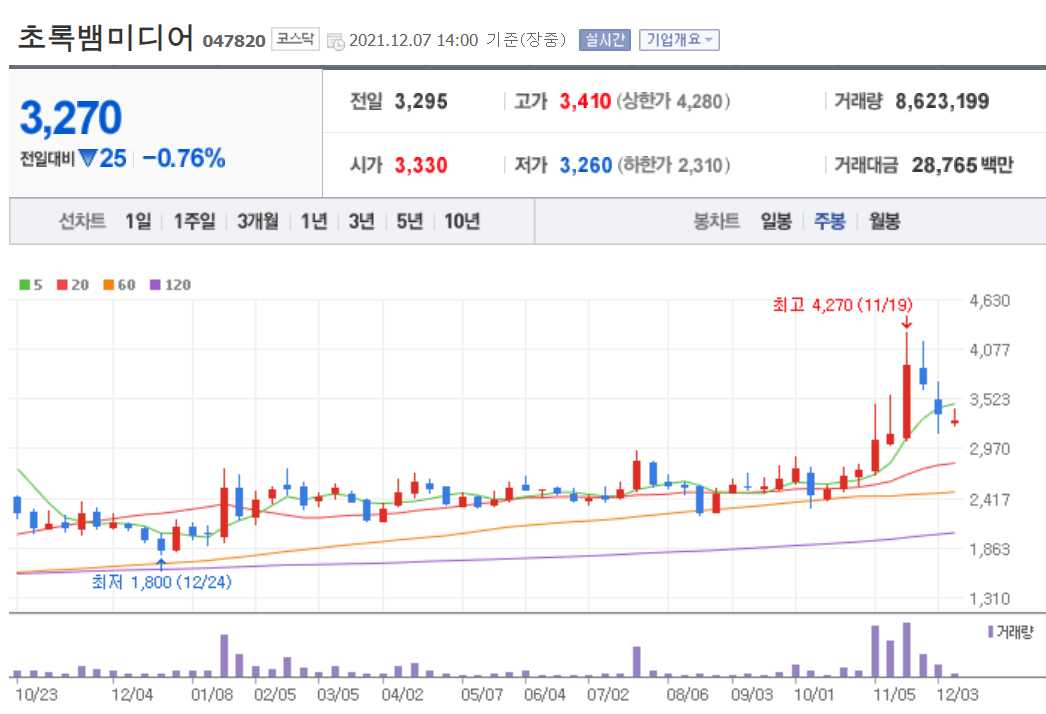The height and width of the screenshot is (714, 1046).
Task: Select the 1일 period tab
Action: click(139, 221)
